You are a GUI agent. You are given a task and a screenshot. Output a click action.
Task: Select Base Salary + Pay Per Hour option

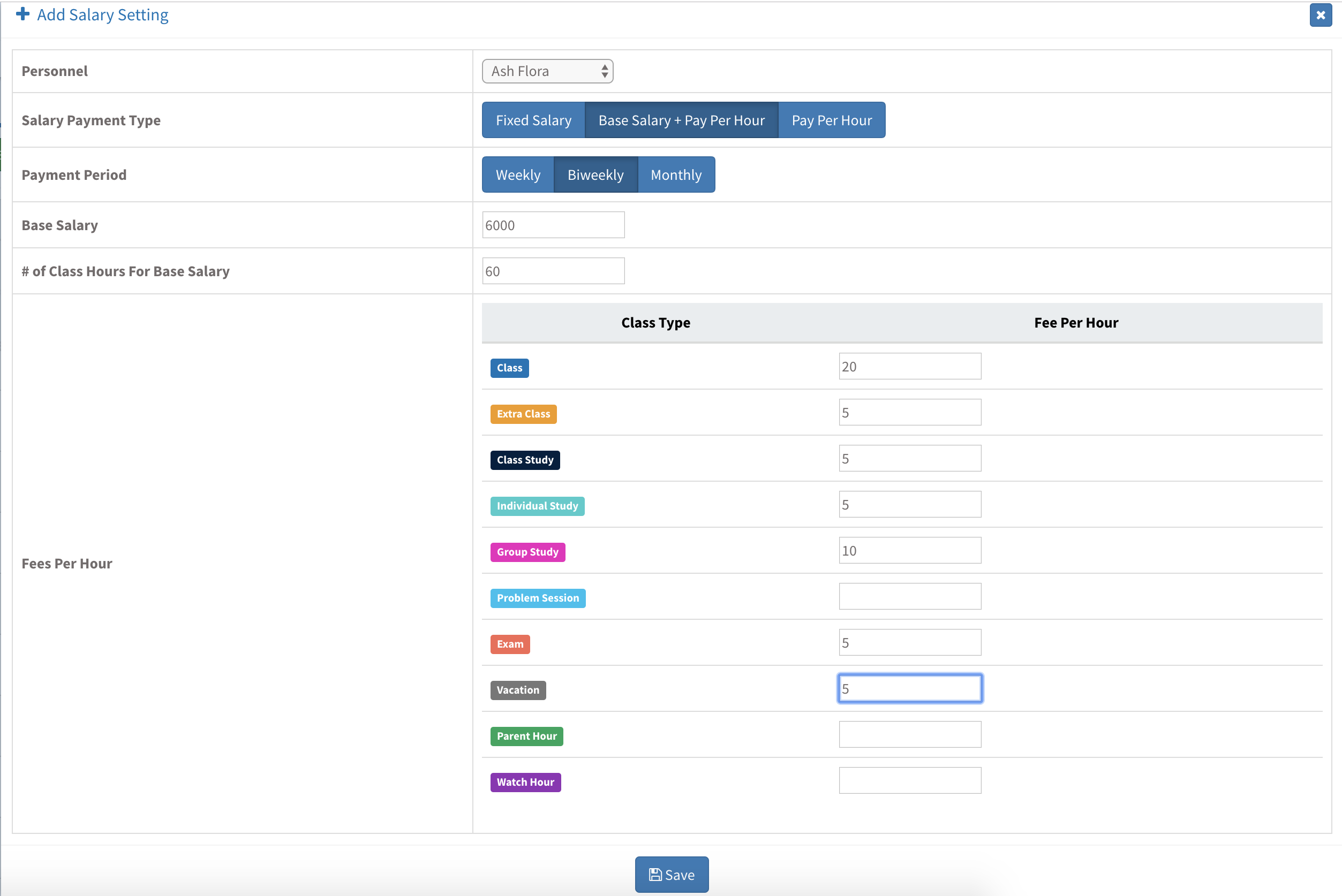681,120
